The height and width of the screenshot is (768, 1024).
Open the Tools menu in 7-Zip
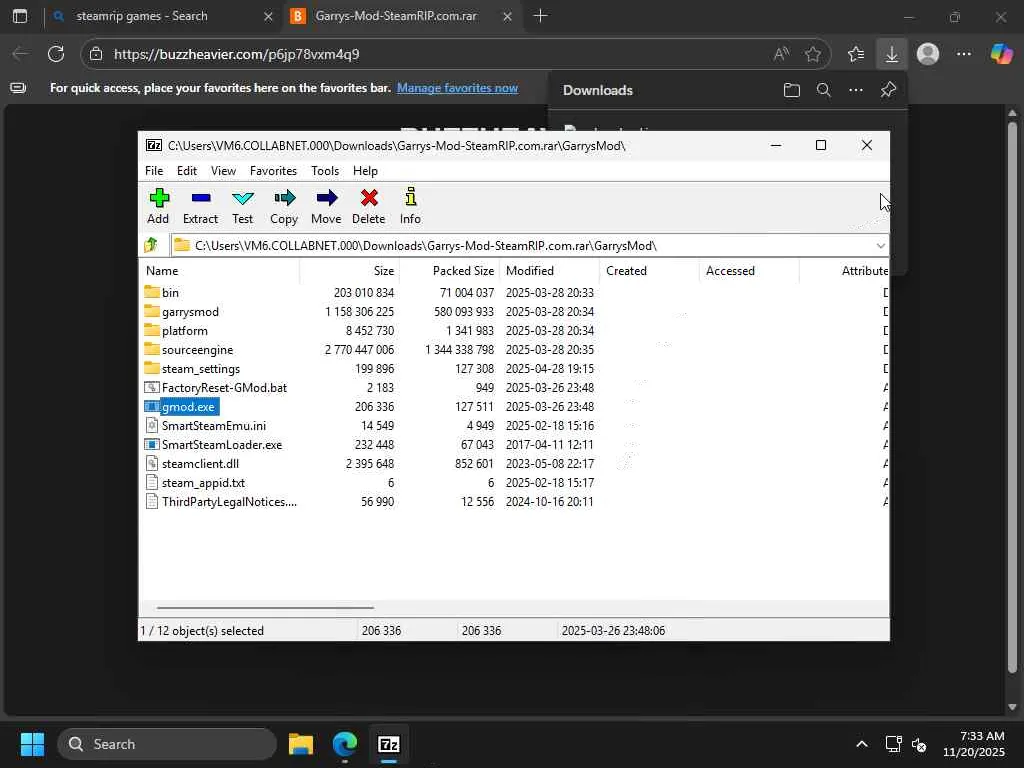tap(325, 170)
